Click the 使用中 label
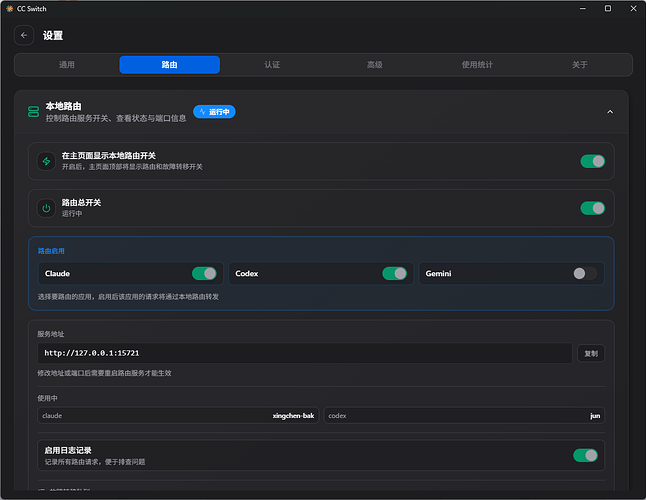Viewport: 646px width, 500px height. 47,398
